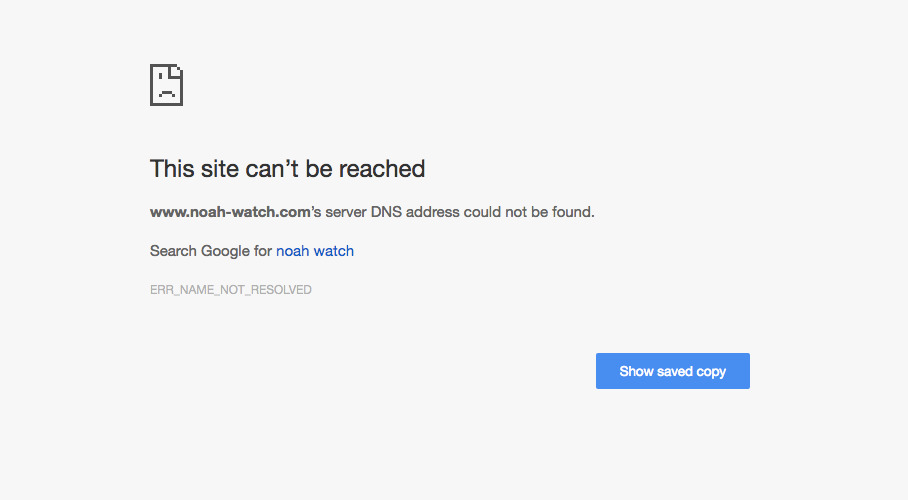Click the ERR_NAME_NOT_RESOLVED error code
Viewport: 908px width, 500px height.
click(231, 290)
